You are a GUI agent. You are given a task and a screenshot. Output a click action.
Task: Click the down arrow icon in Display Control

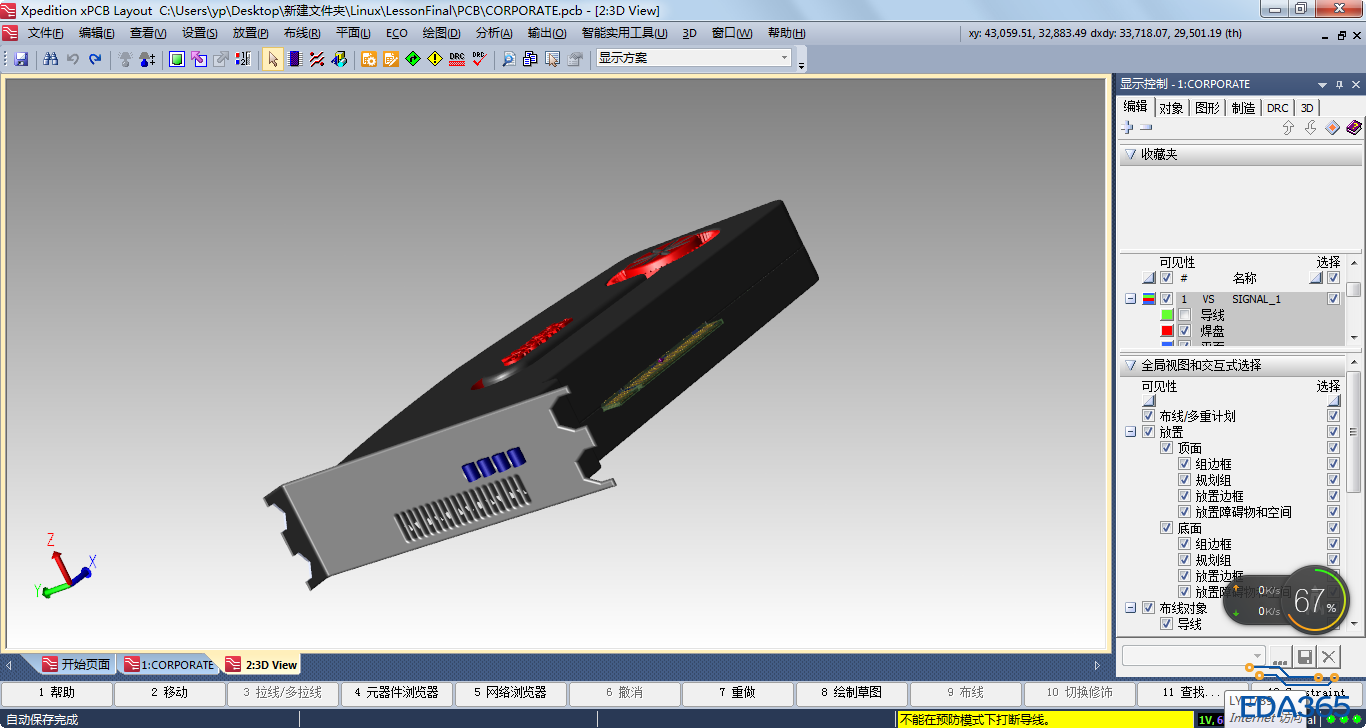(1311, 128)
